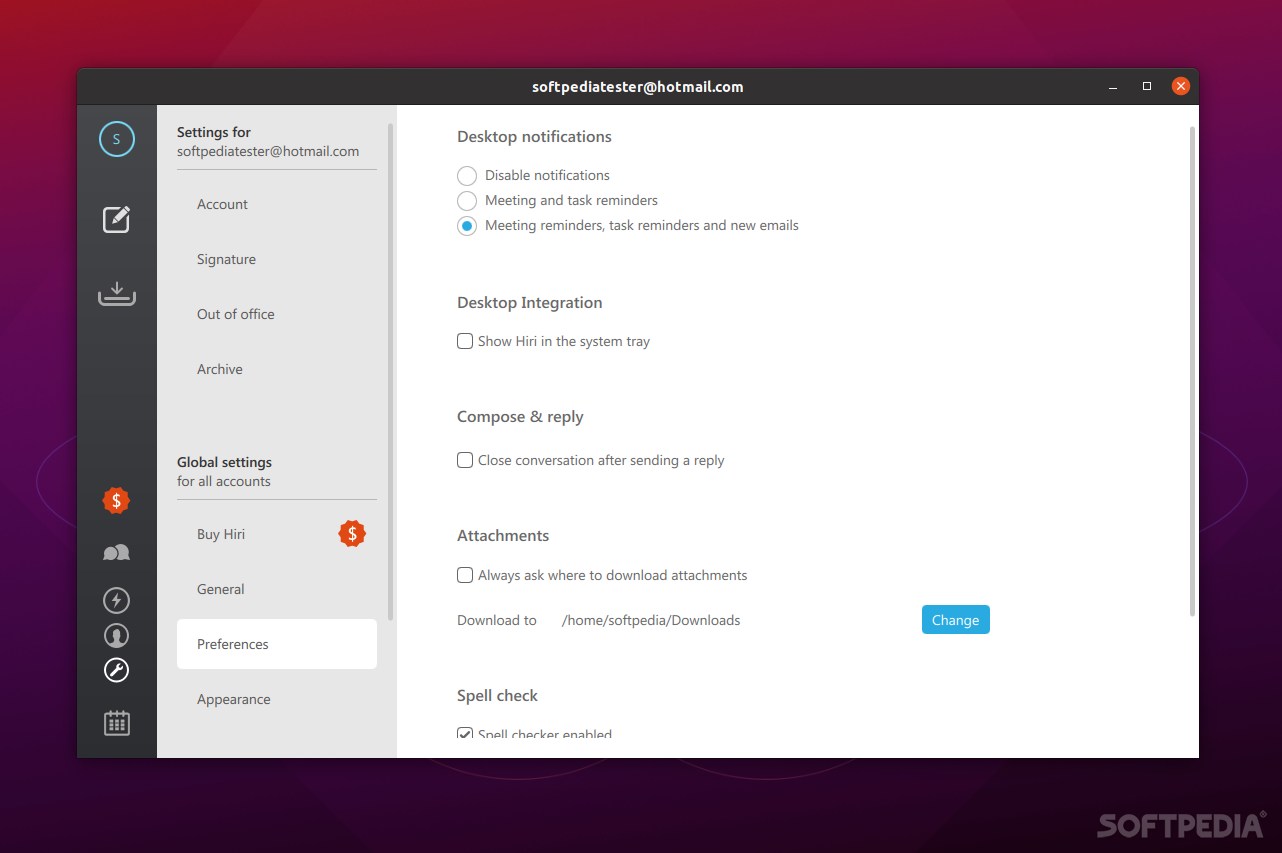The height and width of the screenshot is (853, 1282).
Task: Click the Download to label
Action: point(497,620)
